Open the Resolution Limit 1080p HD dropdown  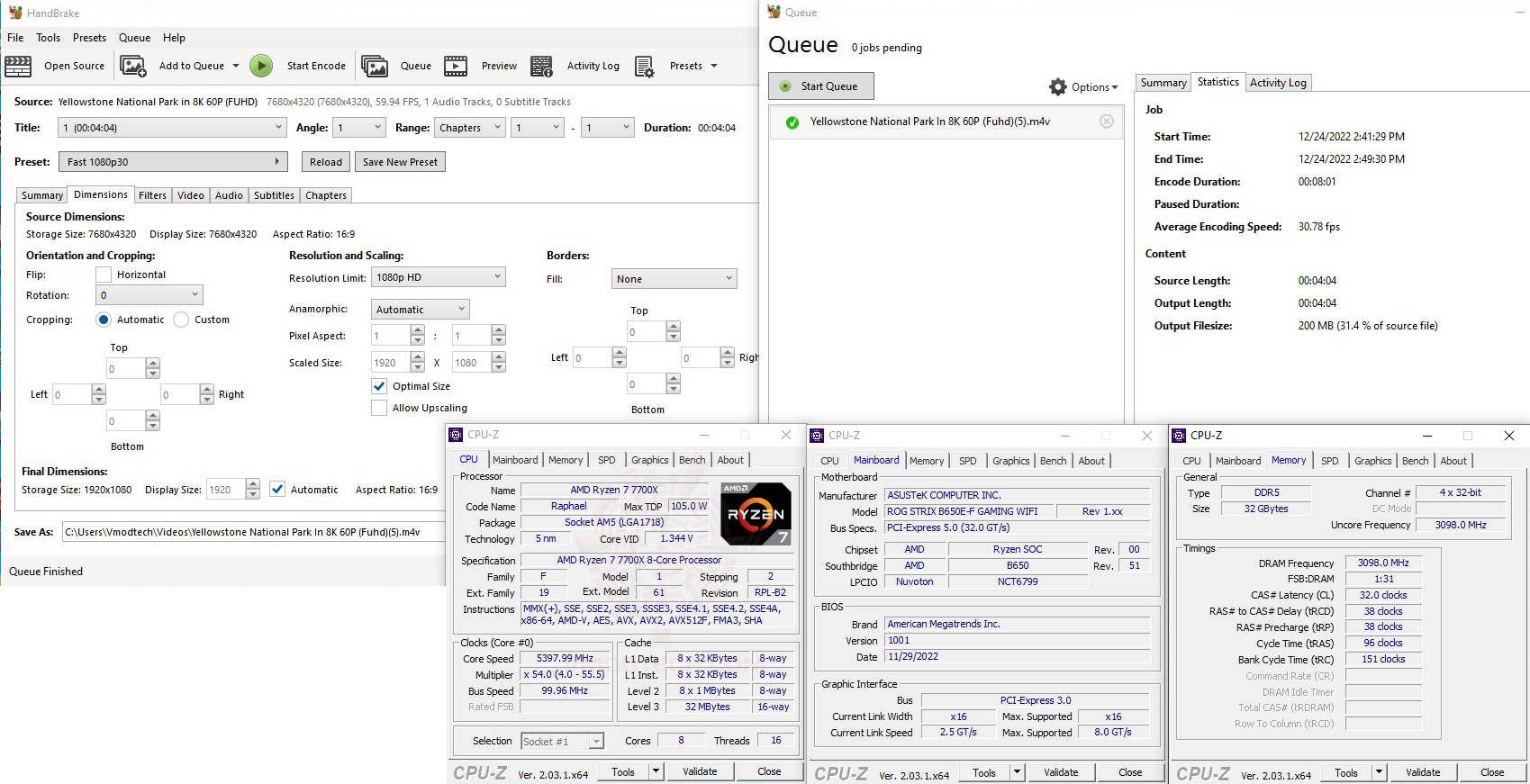[439, 277]
